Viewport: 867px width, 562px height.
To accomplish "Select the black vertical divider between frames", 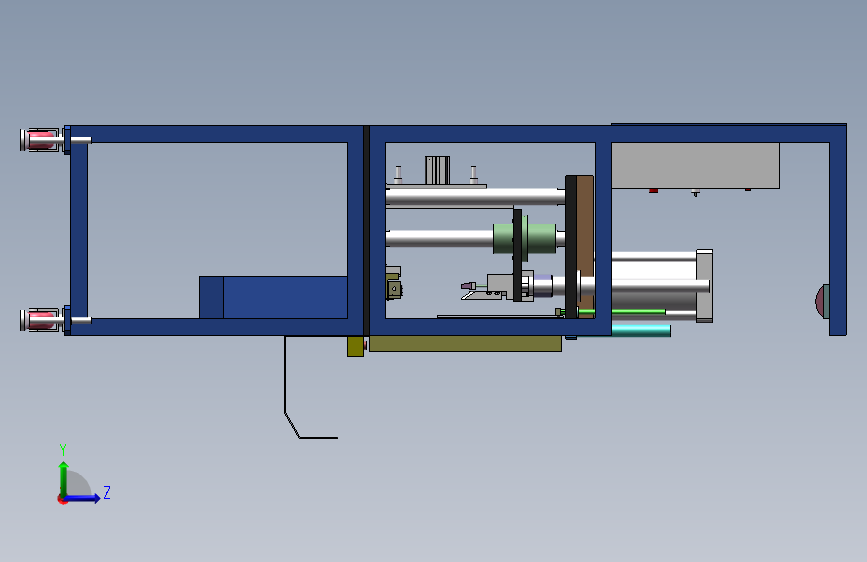I will (366, 231).
